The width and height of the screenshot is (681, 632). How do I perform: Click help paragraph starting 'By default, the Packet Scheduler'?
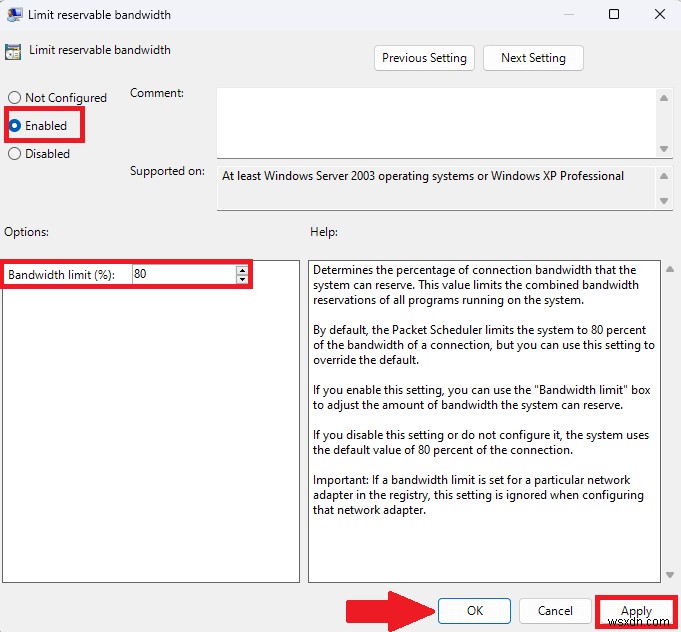coord(483,345)
